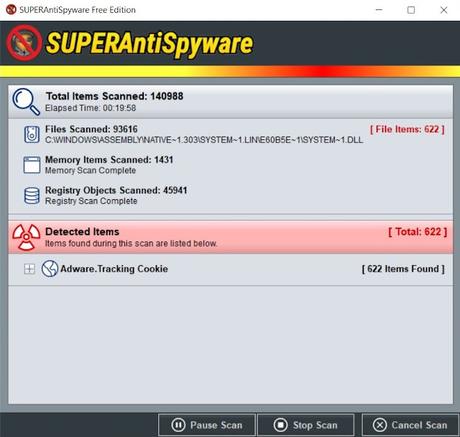Click 'Files Scanned: 93616' label
This screenshot has height=437, width=460.
point(91,129)
